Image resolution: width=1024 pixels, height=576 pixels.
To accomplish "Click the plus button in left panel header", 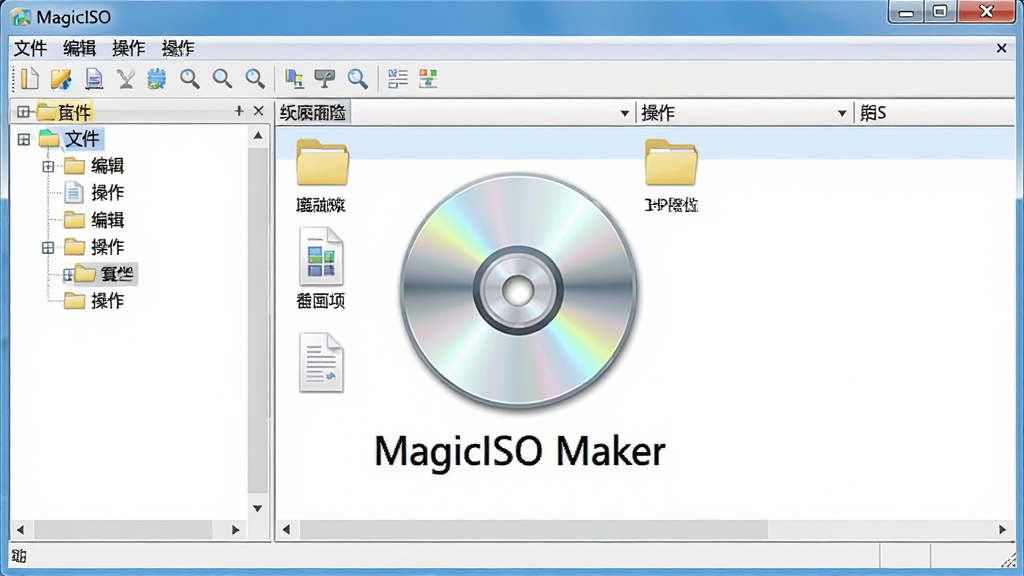I will (239, 111).
